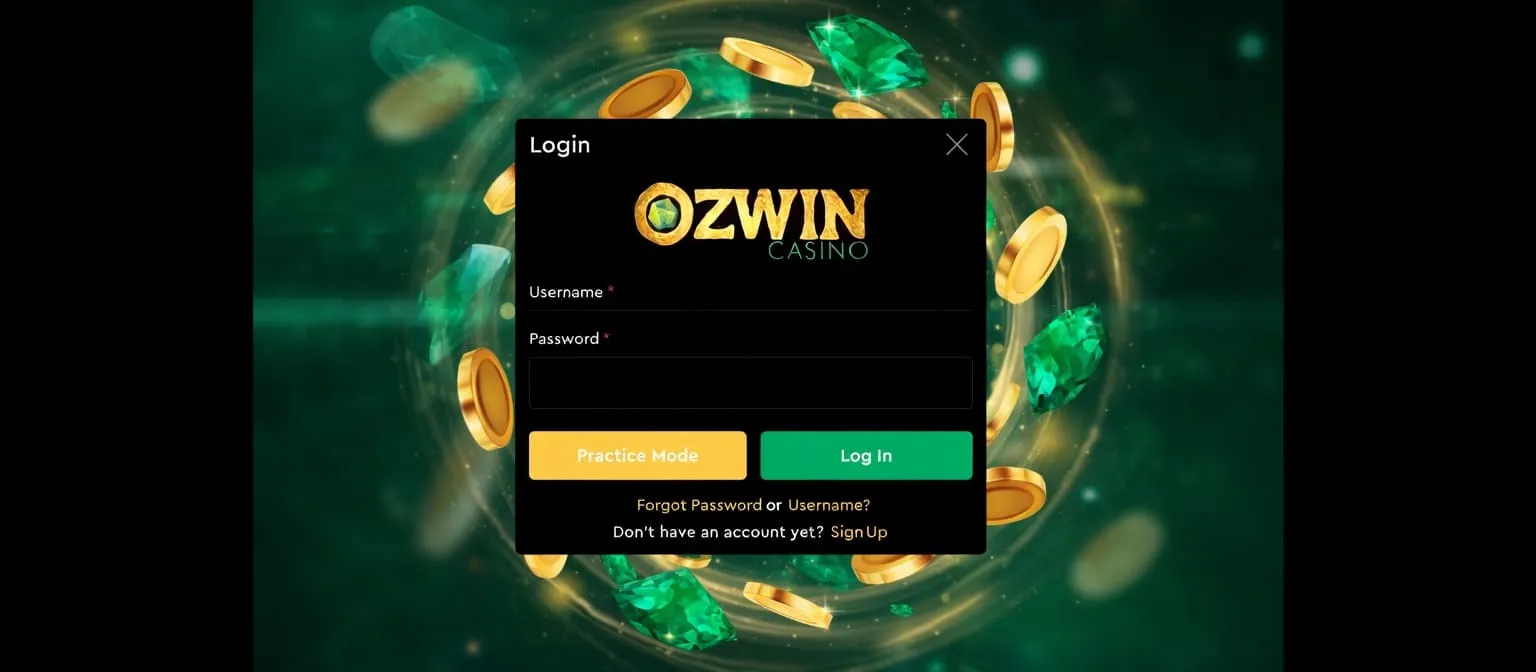Click the green Log In button
The width and height of the screenshot is (1536, 672).
pyautogui.click(x=866, y=455)
